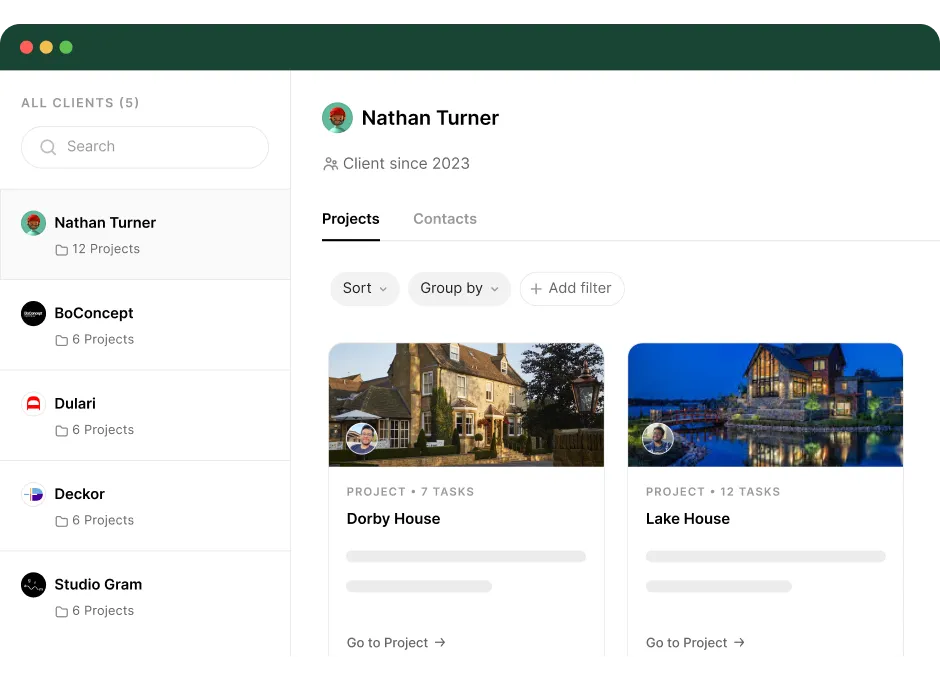The image size is (940, 680).
Task: Open the Group by dropdown
Action: 459,288
